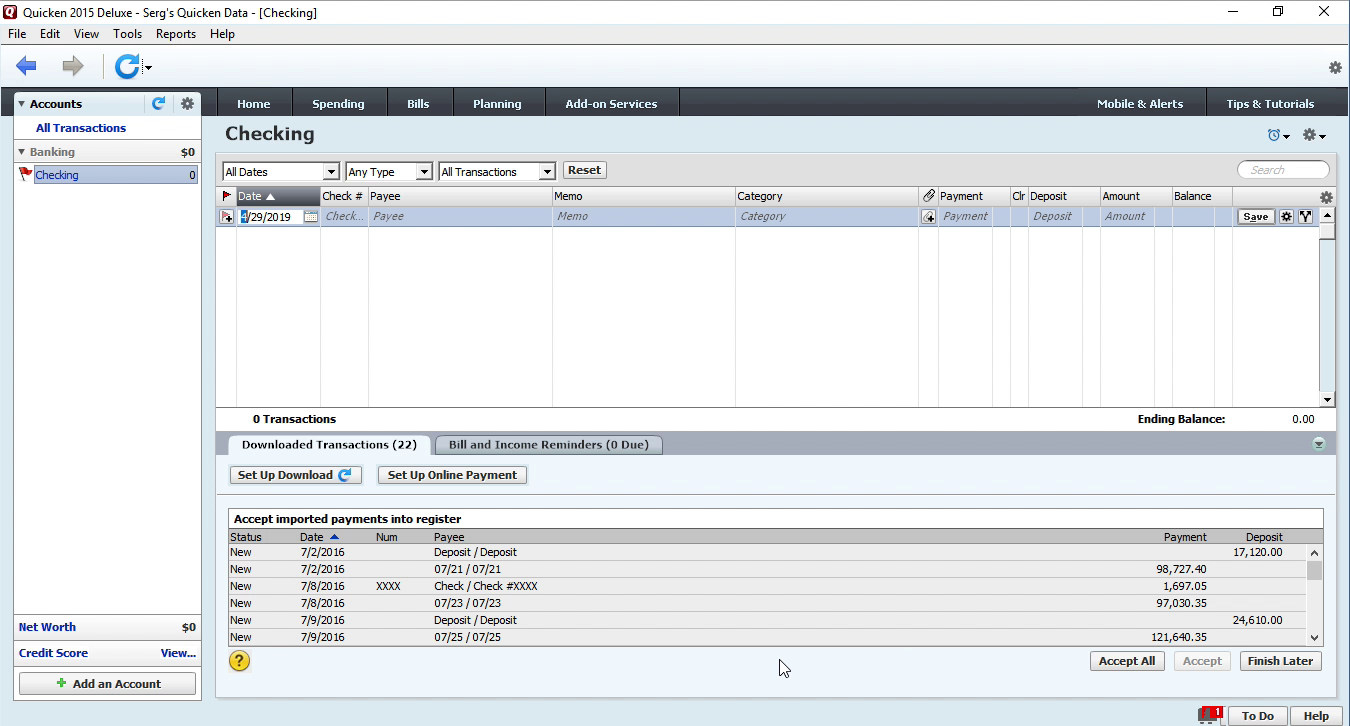Click the new transaction flag icon in entry row

point(227,217)
